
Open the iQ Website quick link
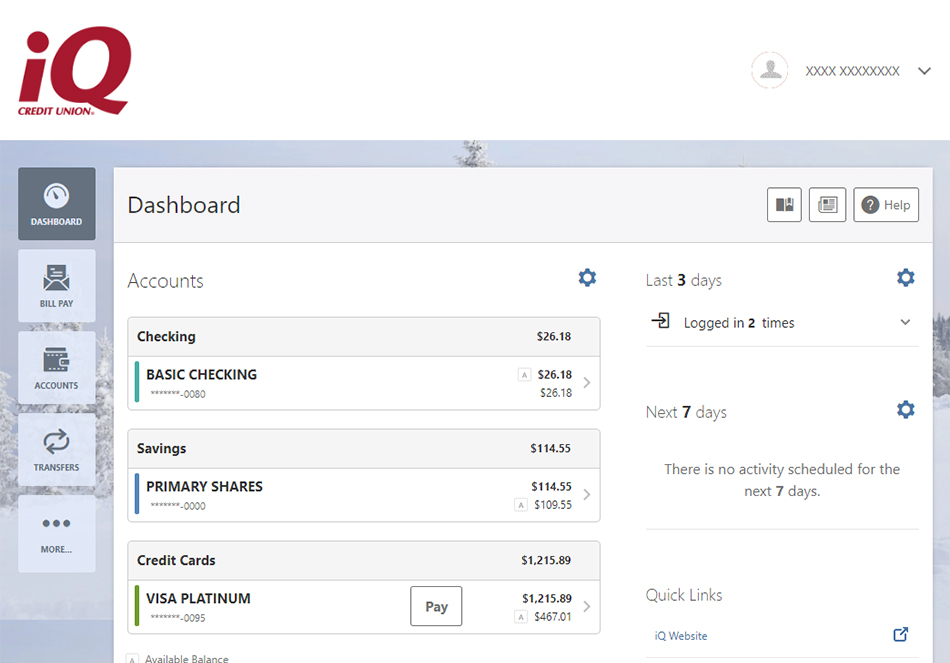[681, 636]
